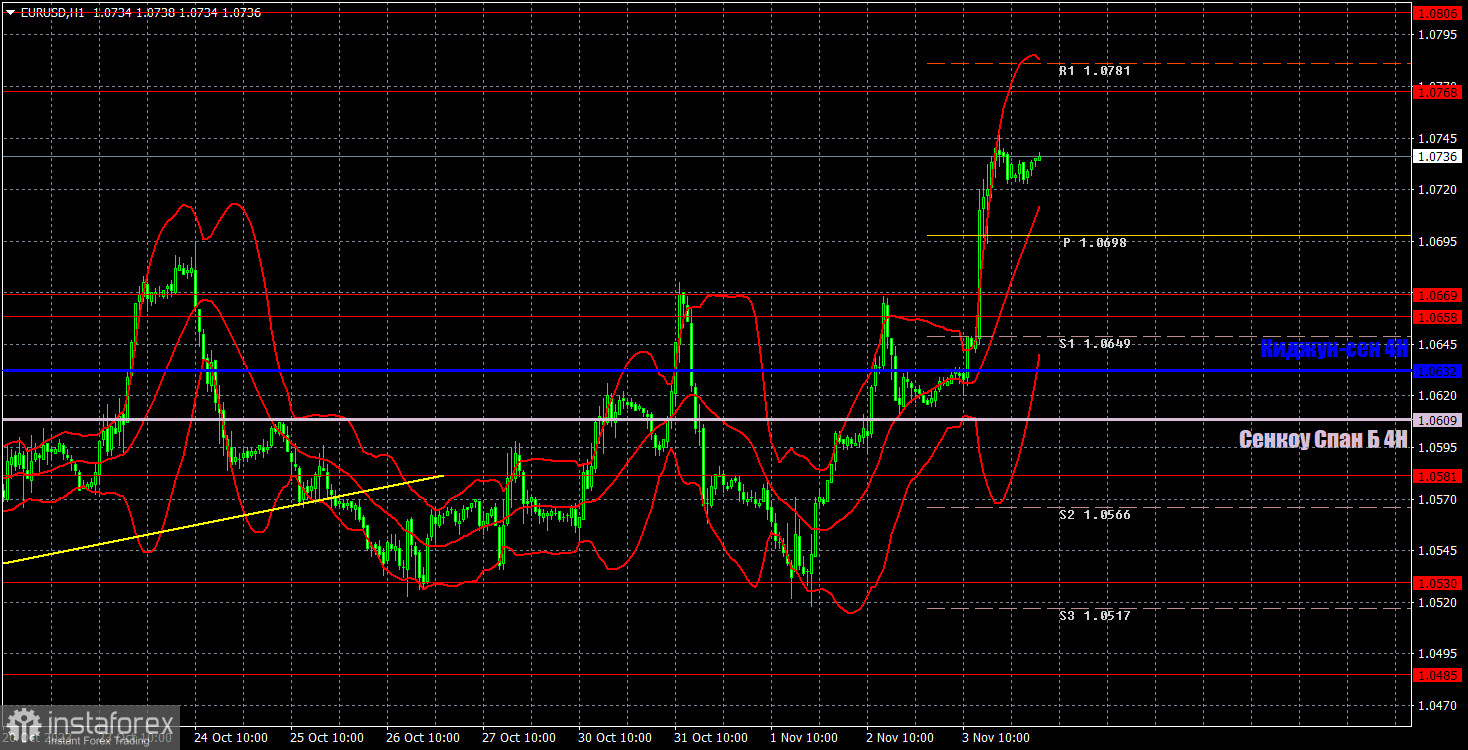The image size is (1468, 750).
Task: Select the S2 1.0566 support label
Action: click(x=1095, y=515)
